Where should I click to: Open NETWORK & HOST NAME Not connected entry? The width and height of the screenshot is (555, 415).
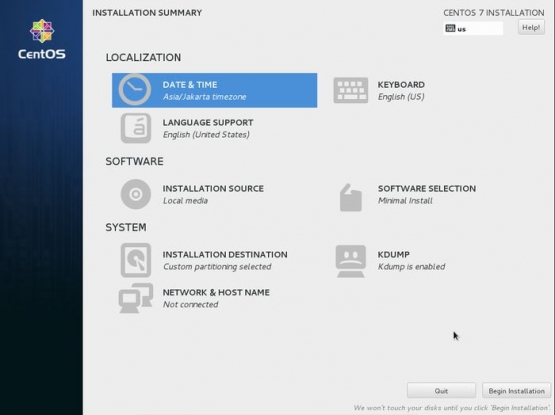(194, 298)
